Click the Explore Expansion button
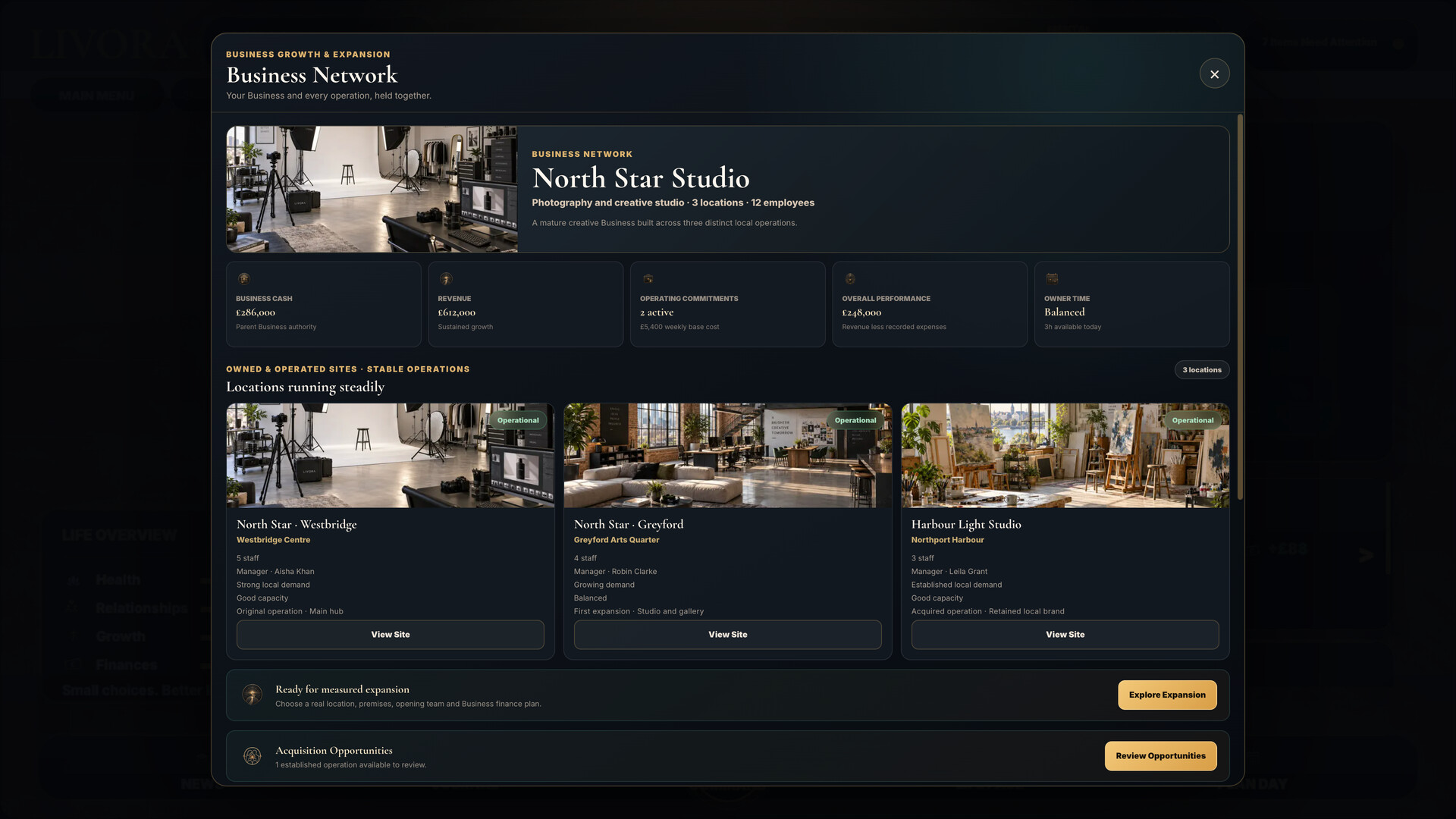 1167,695
